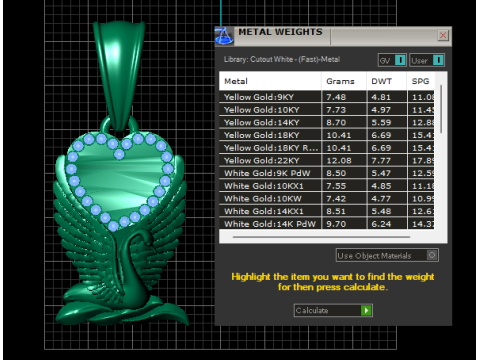
Task: Select the Yellow Gold:9KY row
Action: coord(327,97)
